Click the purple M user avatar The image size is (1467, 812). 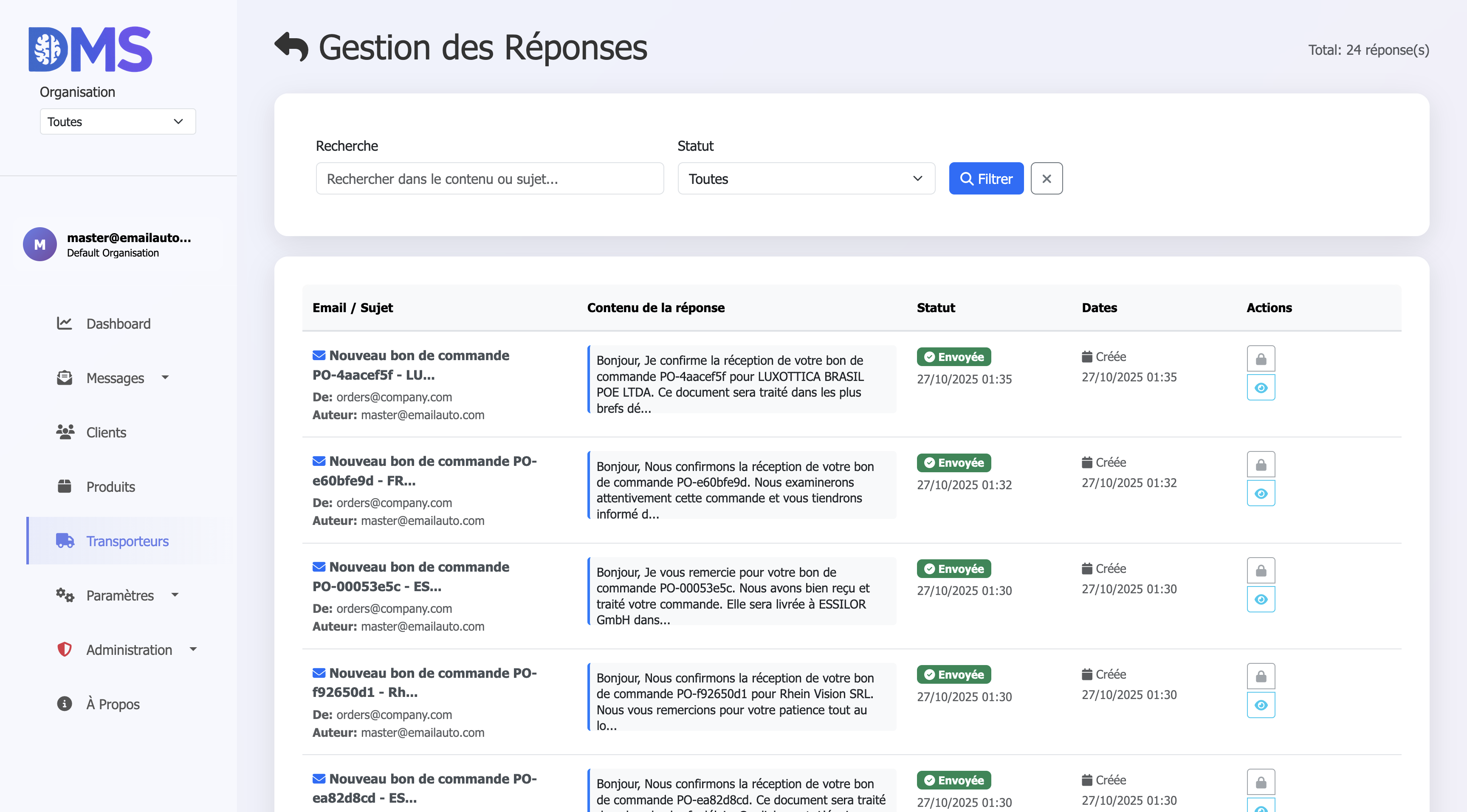(x=39, y=244)
